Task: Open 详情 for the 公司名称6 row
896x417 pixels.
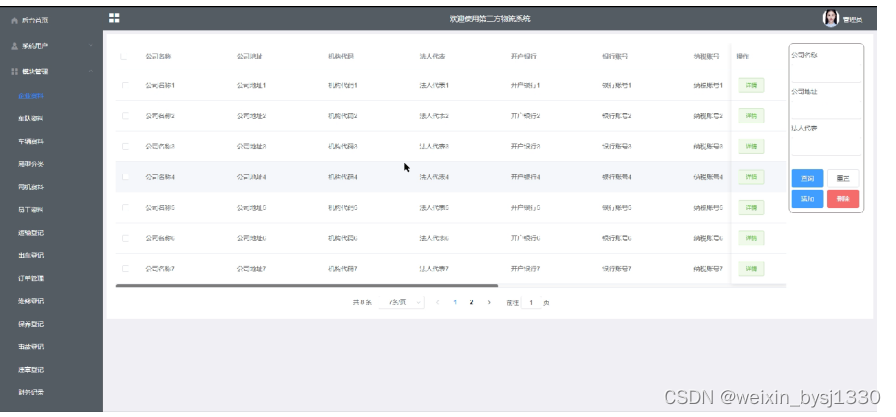Action: click(x=751, y=238)
